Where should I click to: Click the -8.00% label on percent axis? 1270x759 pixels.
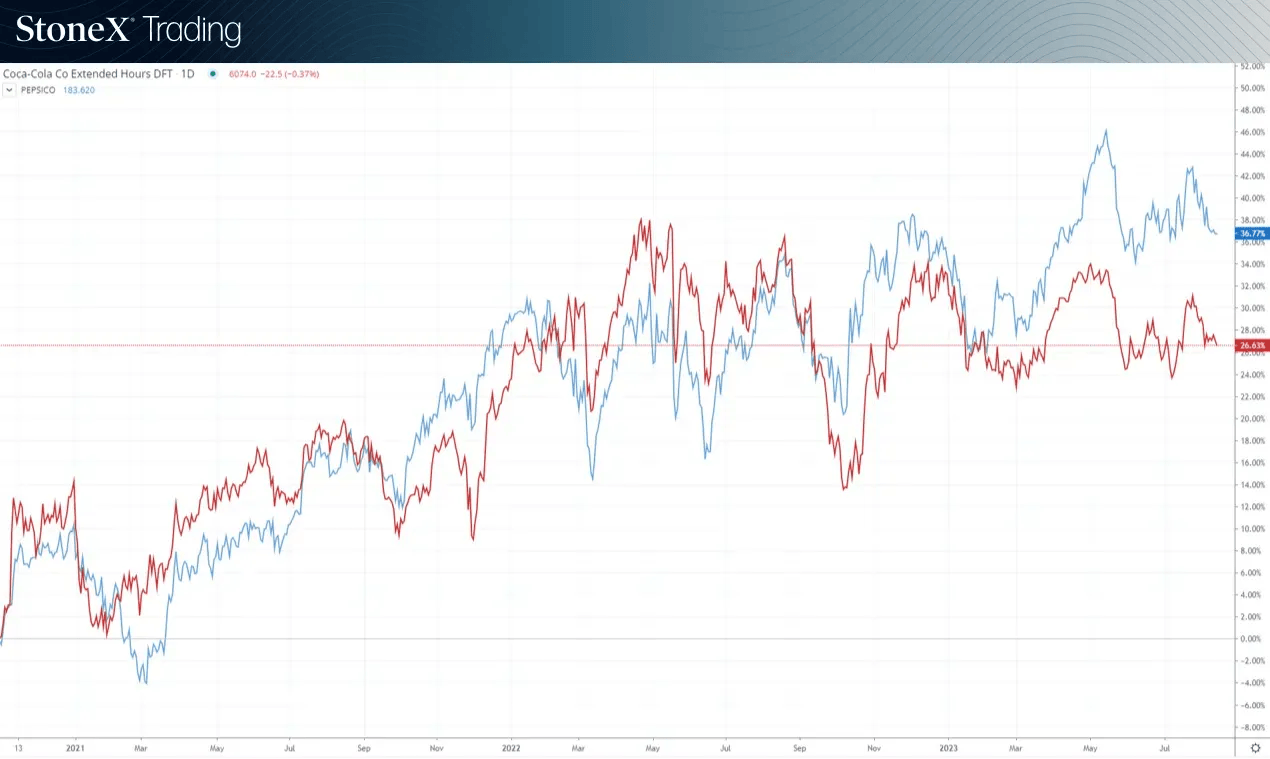tap(1252, 727)
